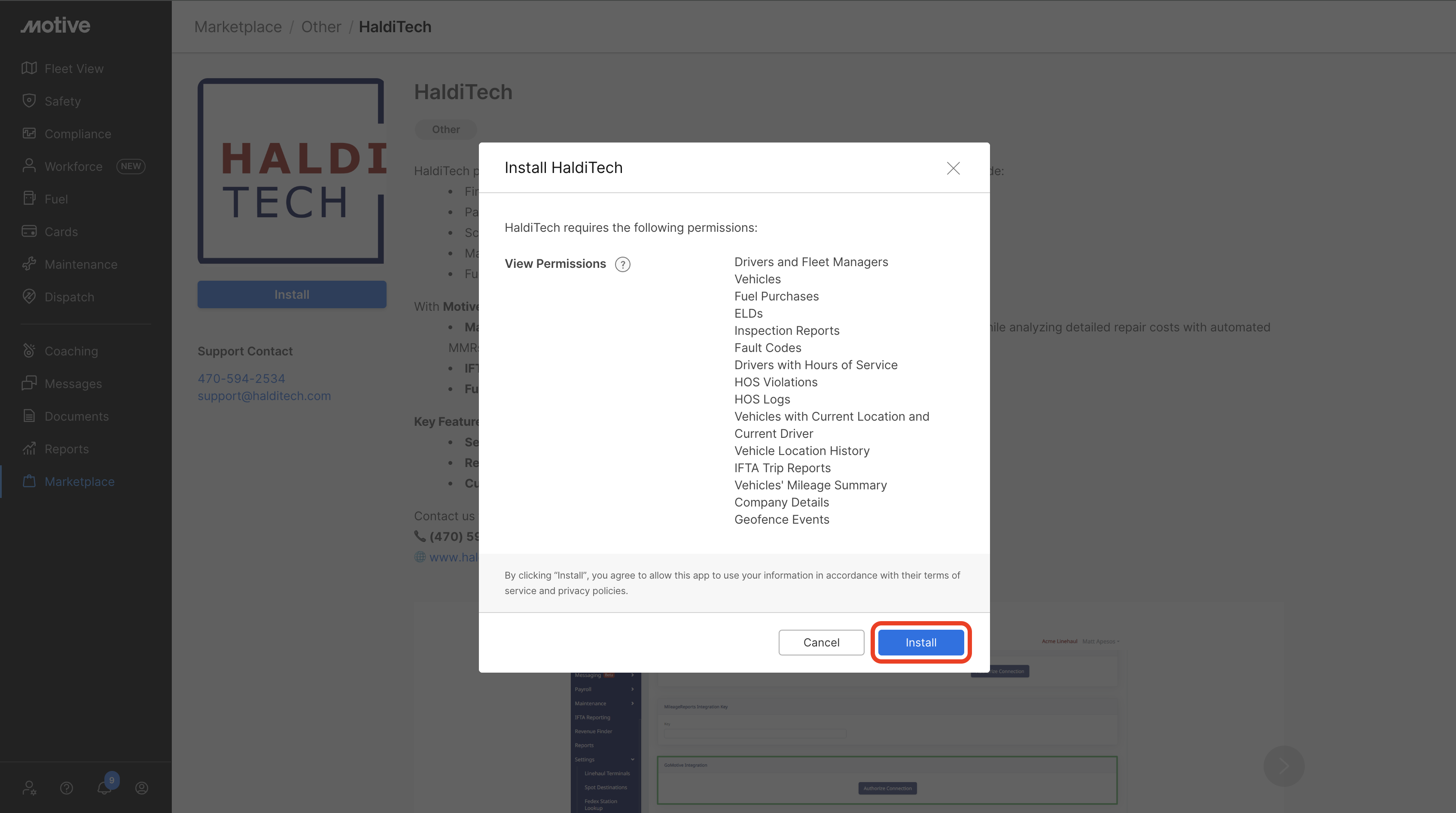Open the user profile icon
The width and height of the screenshot is (1456, 813).
[142, 788]
